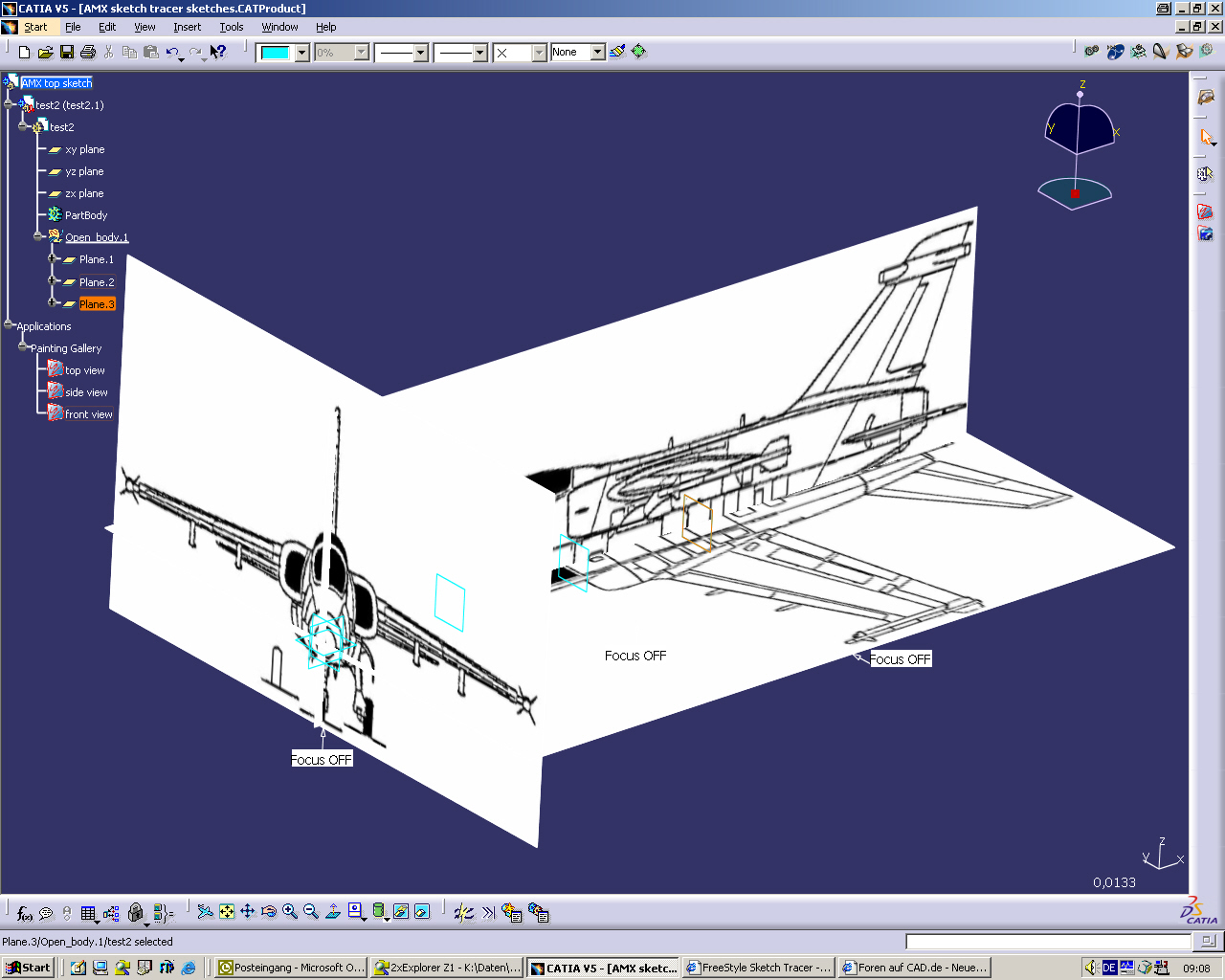Select the cyan fill color swatch
1225x980 pixels.
pos(276,53)
